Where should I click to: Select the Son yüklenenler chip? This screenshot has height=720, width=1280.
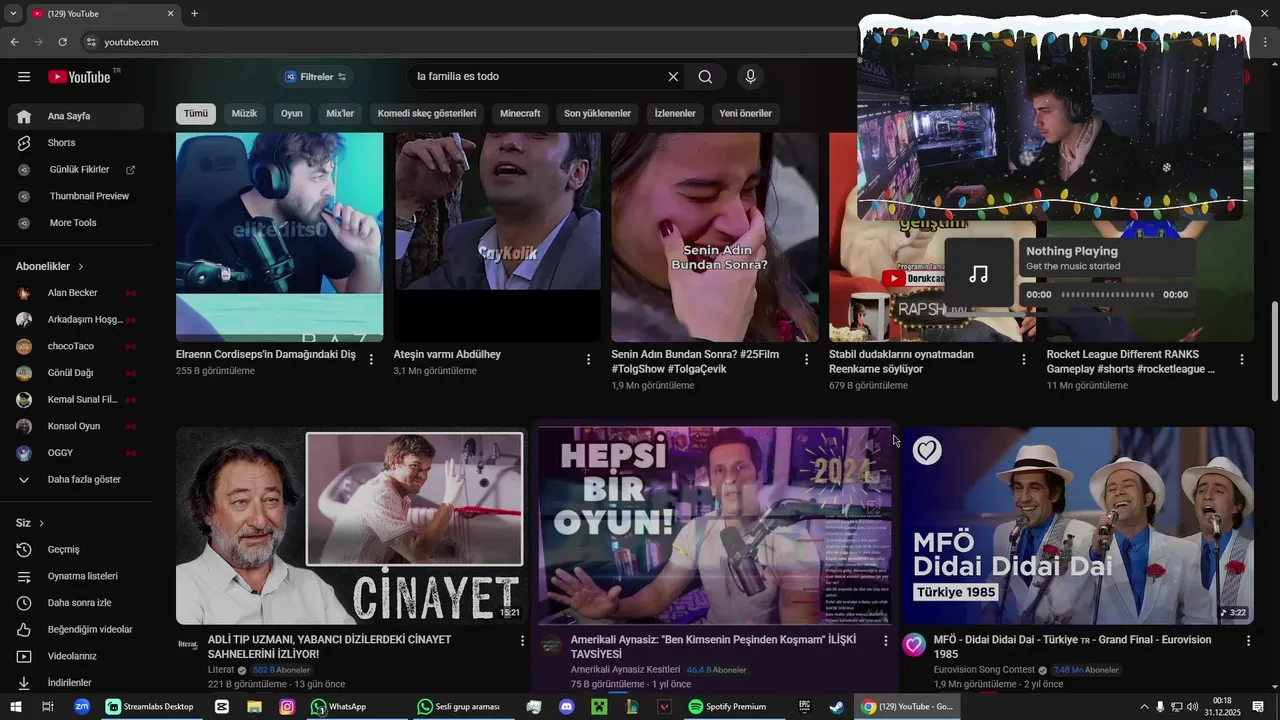(x=597, y=114)
